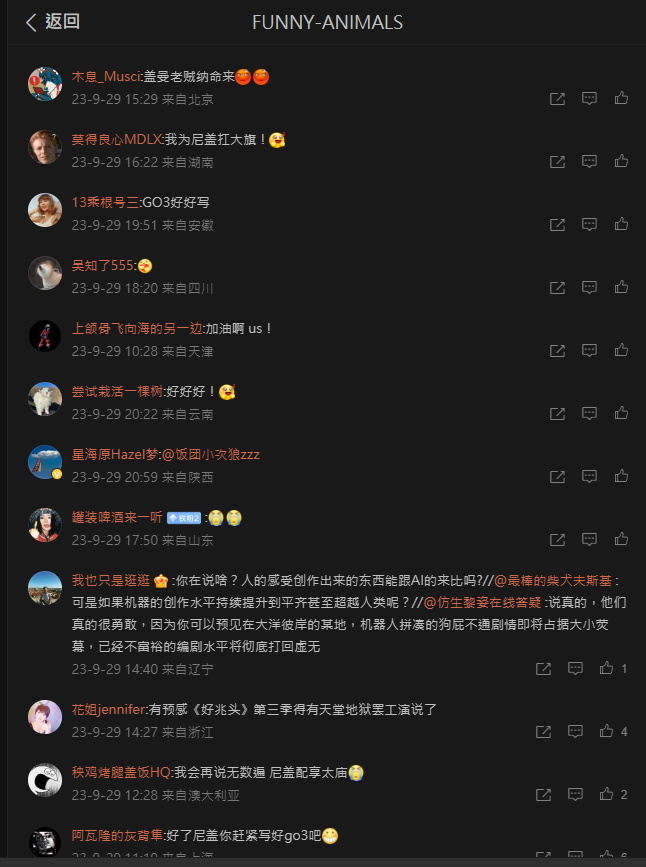The height and width of the screenshot is (867, 646).
Task: Like 星海原Hazel梦's comment
Action: pyautogui.click(x=621, y=477)
